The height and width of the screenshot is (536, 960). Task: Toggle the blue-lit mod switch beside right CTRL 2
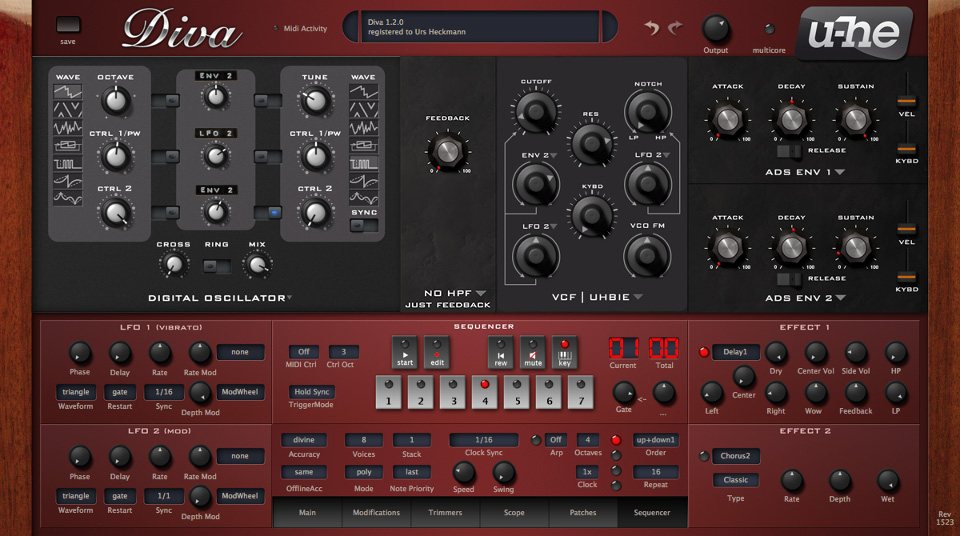click(268, 213)
